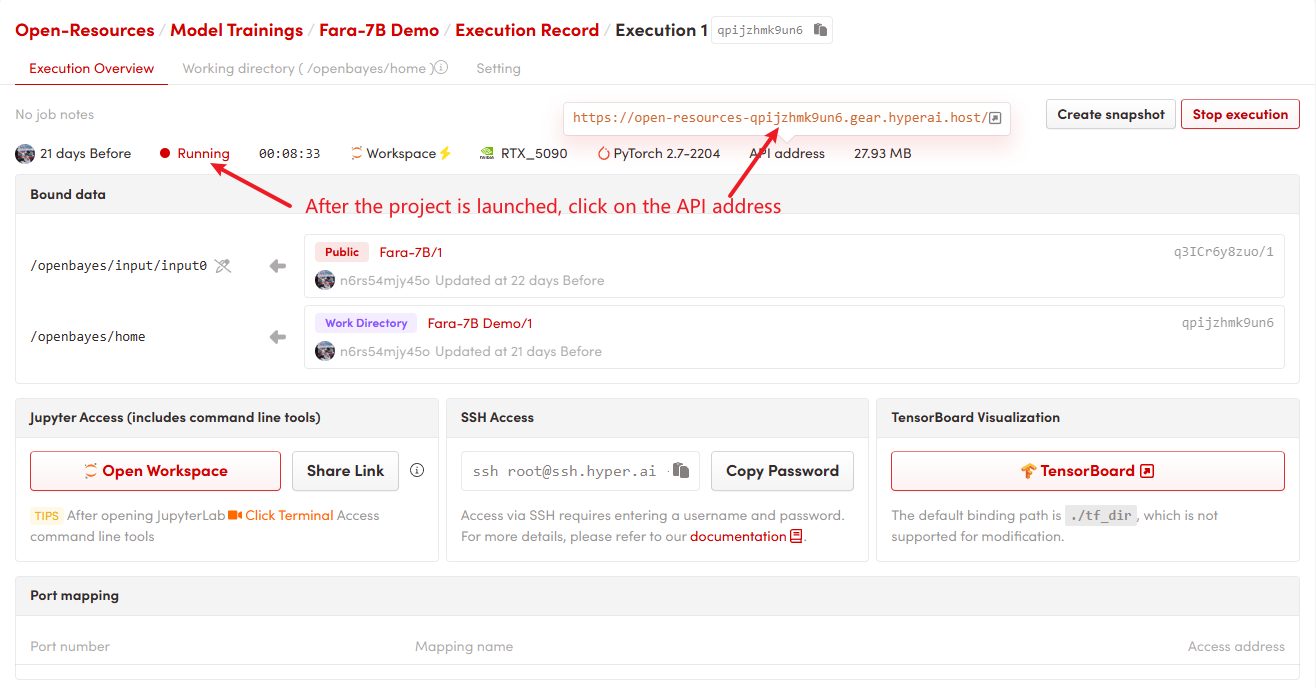Copy the execution ID qpijzhmk9un6
Viewport: 1316px width, 688px height.
tap(820, 30)
